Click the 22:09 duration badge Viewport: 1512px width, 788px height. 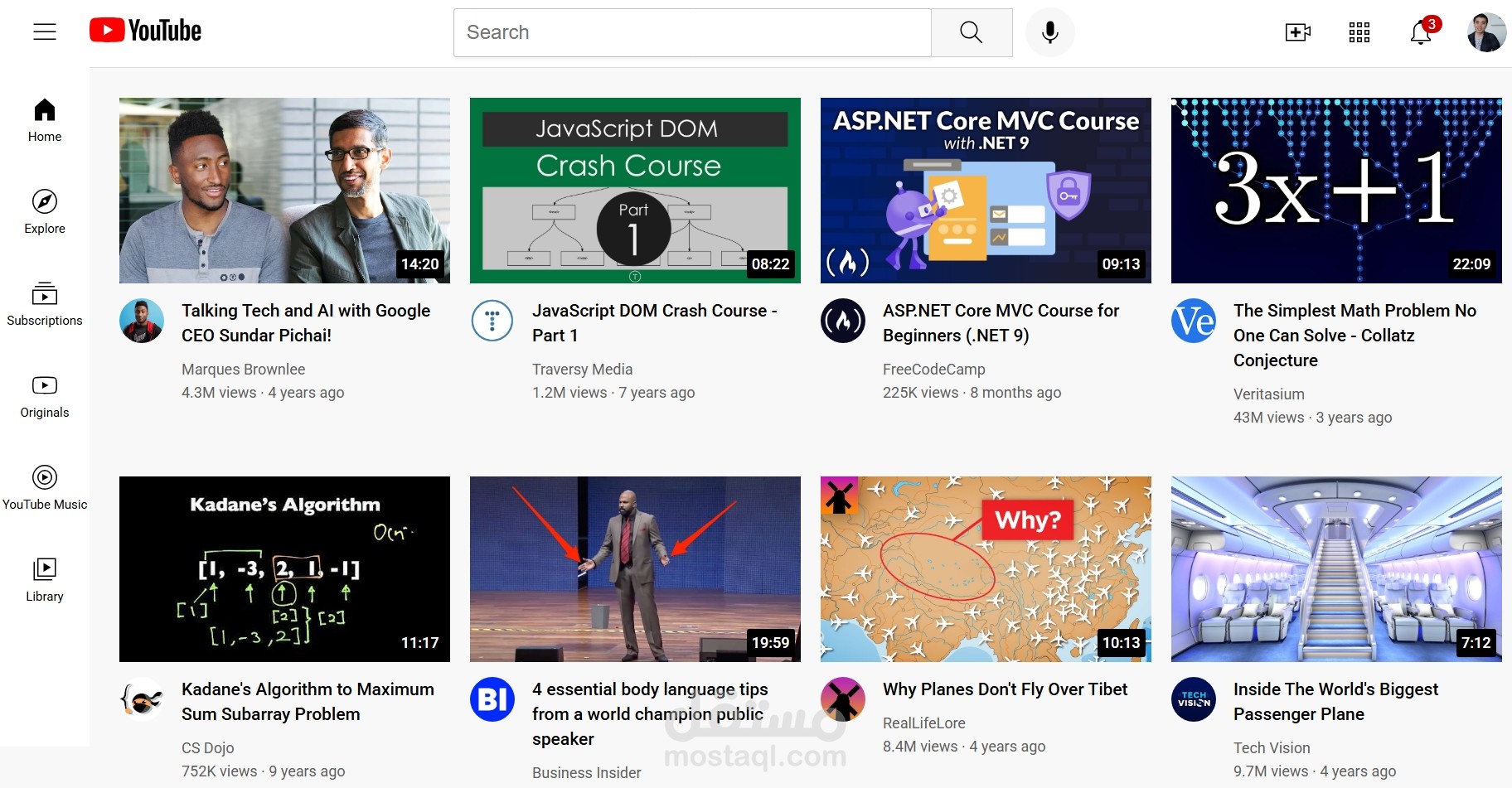[x=1471, y=264]
